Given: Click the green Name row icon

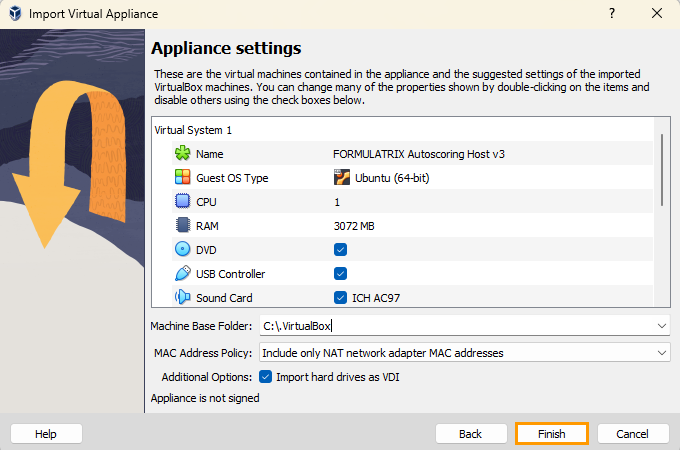Looking at the screenshot, I should pyautogui.click(x=183, y=153).
